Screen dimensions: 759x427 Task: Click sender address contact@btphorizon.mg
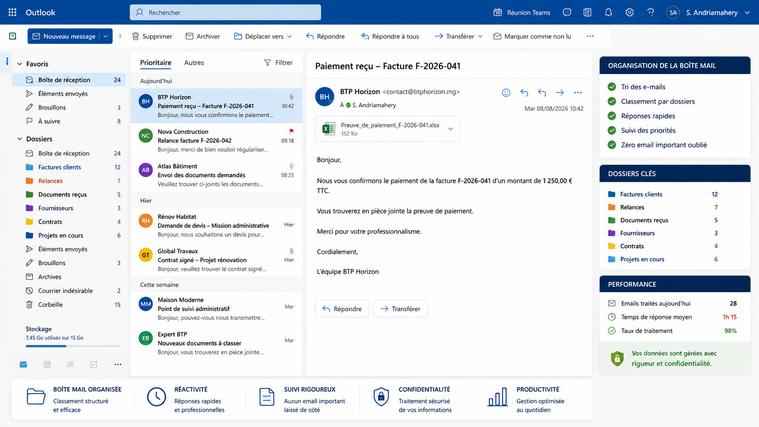pyautogui.click(x=421, y=92)
